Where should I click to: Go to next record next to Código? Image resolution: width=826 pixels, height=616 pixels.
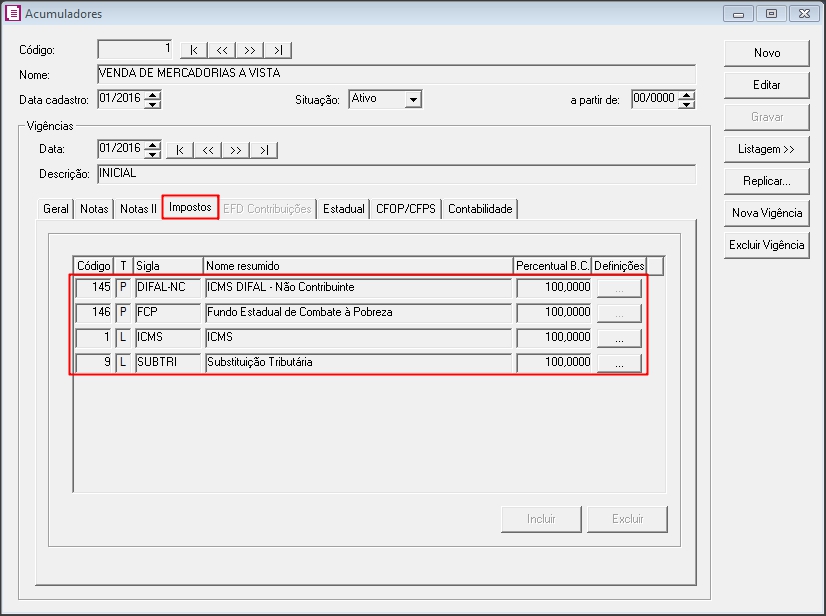(249, 50)
